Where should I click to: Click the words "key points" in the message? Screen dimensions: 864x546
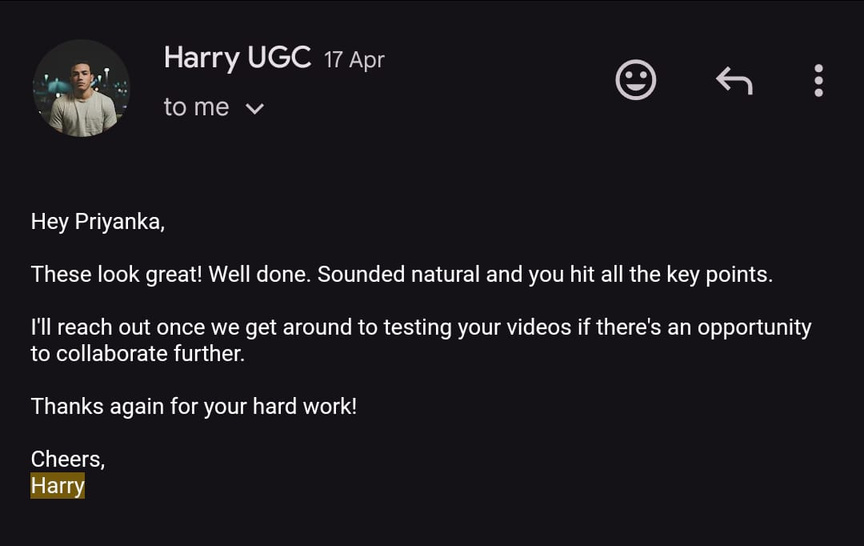[721, 274]
